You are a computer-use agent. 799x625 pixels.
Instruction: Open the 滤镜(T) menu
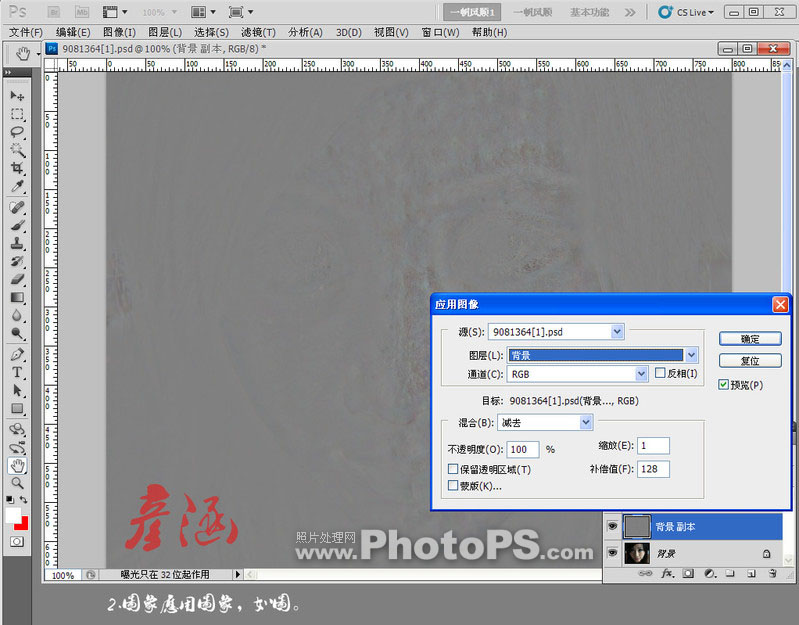tap(258, 33)
